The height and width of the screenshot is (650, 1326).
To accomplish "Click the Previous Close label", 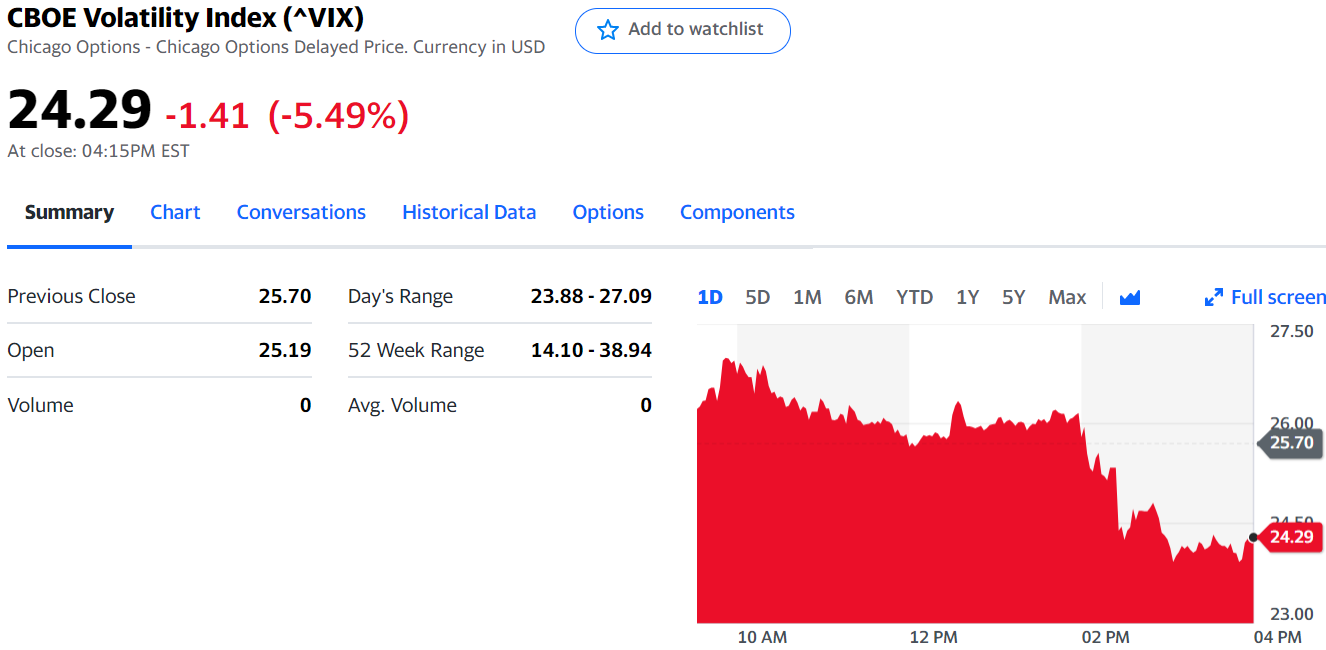I will (x=71, y=296).
